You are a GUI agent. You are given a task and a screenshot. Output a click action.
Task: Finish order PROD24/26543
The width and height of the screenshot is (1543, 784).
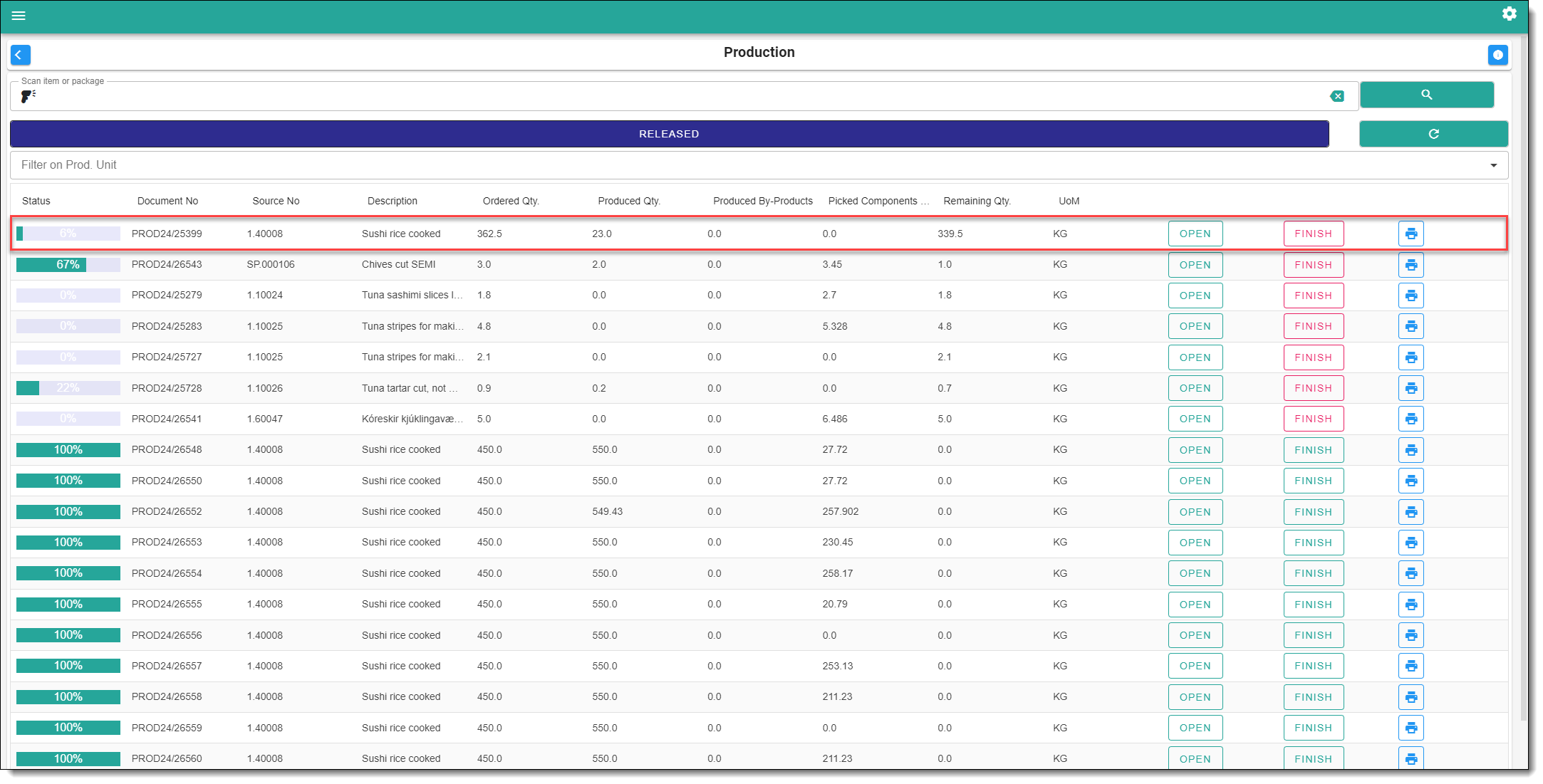click(1313, 265)
